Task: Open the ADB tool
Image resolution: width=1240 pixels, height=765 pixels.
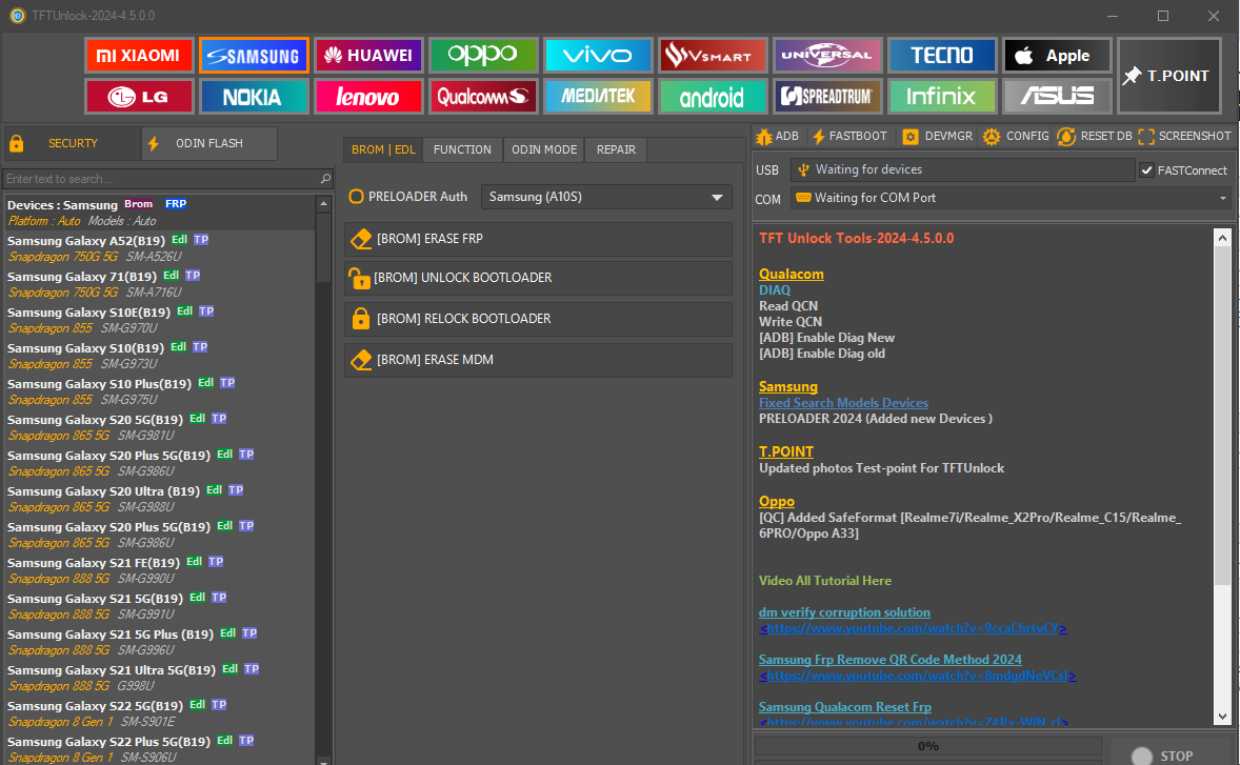Action: click(778, 136)
